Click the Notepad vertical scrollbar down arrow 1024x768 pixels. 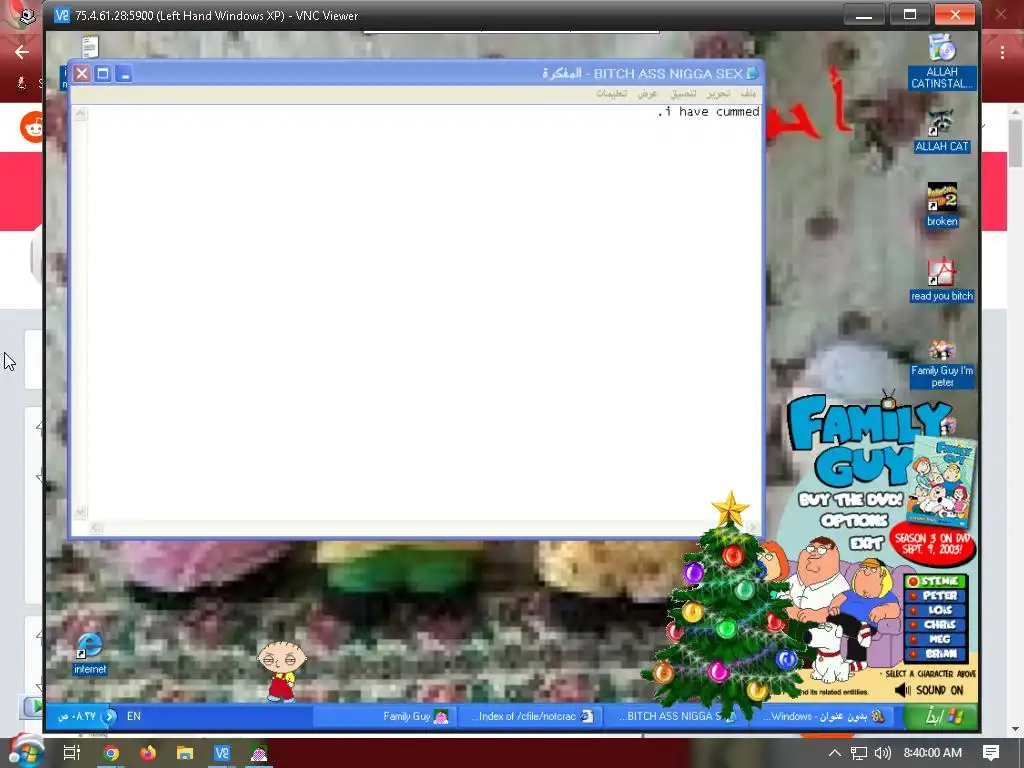coord(80,511)
